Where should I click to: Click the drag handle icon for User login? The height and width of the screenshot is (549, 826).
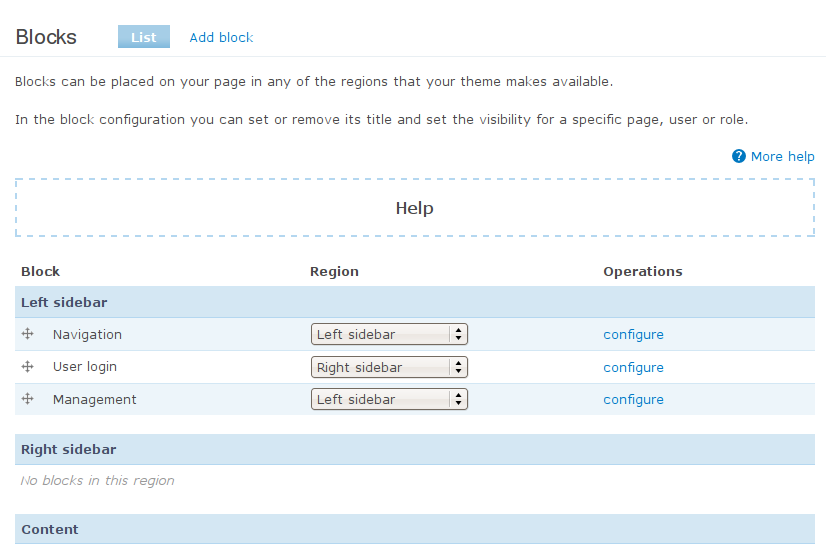coord(27,366)
